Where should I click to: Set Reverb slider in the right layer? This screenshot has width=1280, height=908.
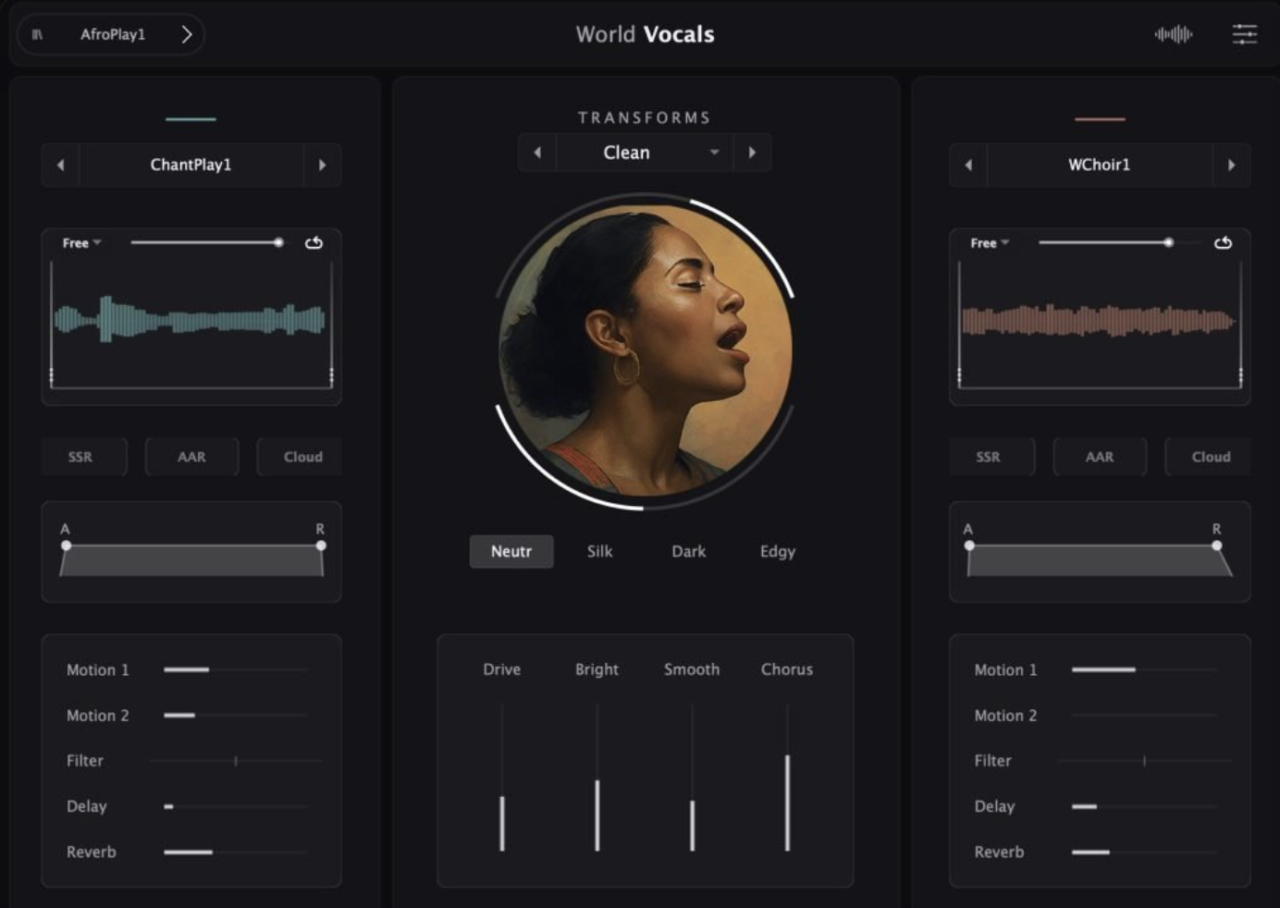click(x=1144, y=852)
